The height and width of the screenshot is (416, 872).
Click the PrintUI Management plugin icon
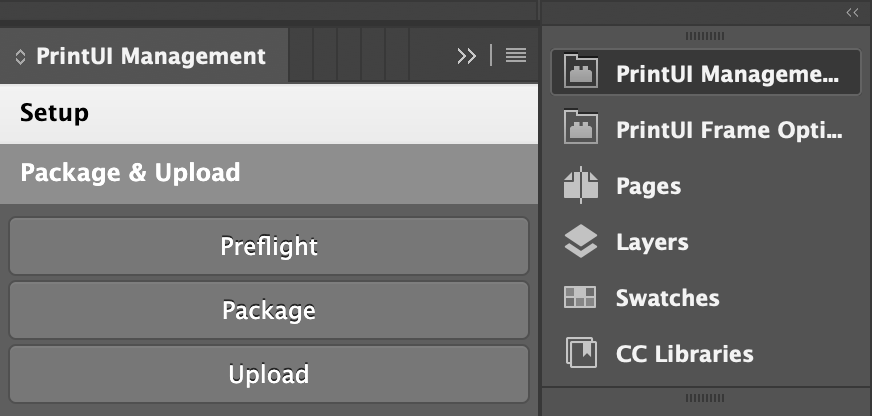coord(581,71)
